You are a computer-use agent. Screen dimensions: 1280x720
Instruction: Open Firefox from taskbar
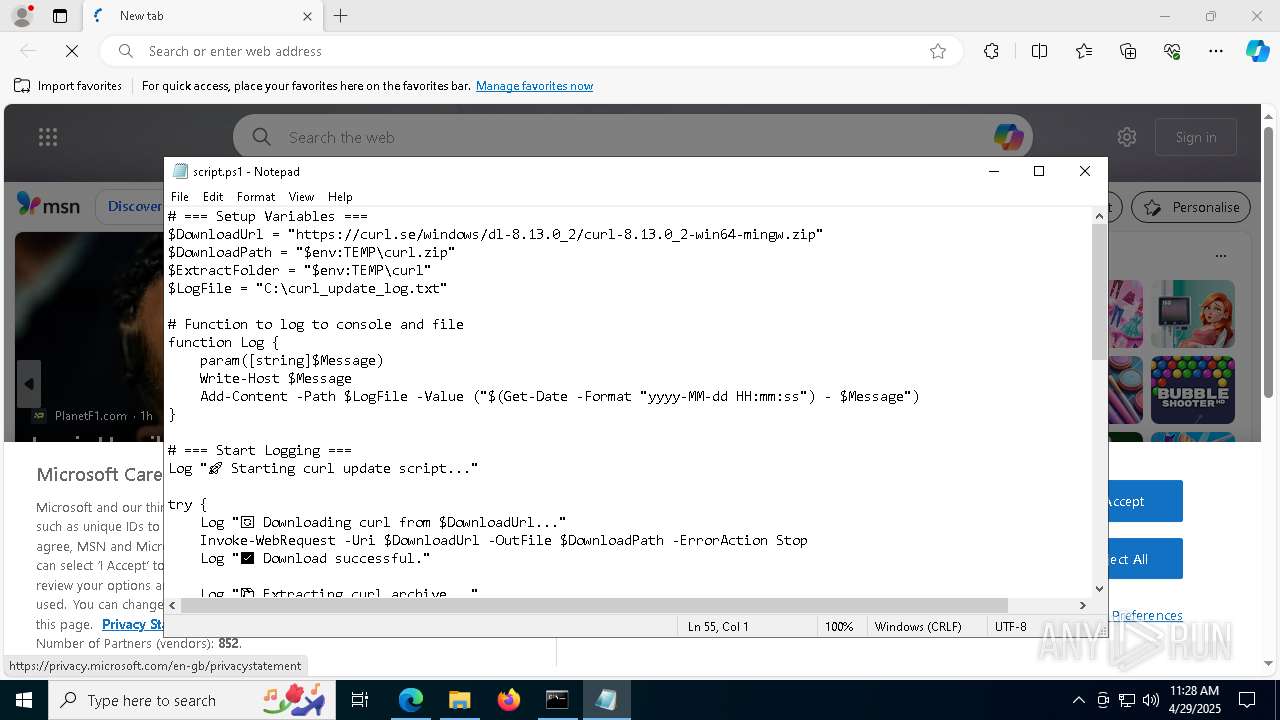point(508,700)
